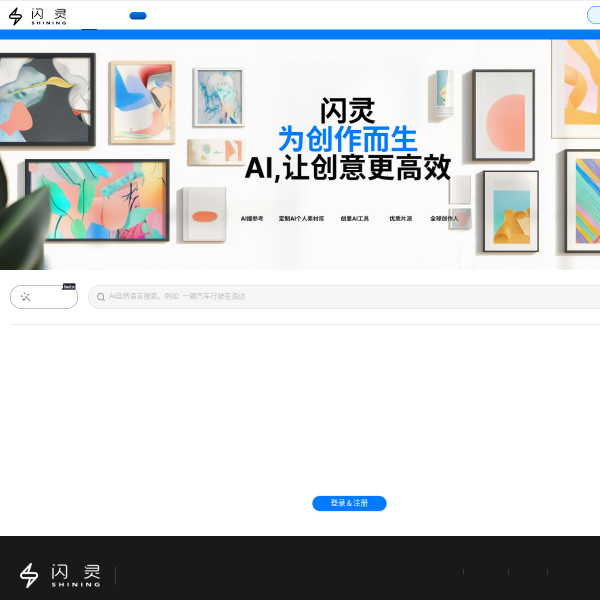
Task: Click the blue 登录&注册 button
Action: pos(349,503)
